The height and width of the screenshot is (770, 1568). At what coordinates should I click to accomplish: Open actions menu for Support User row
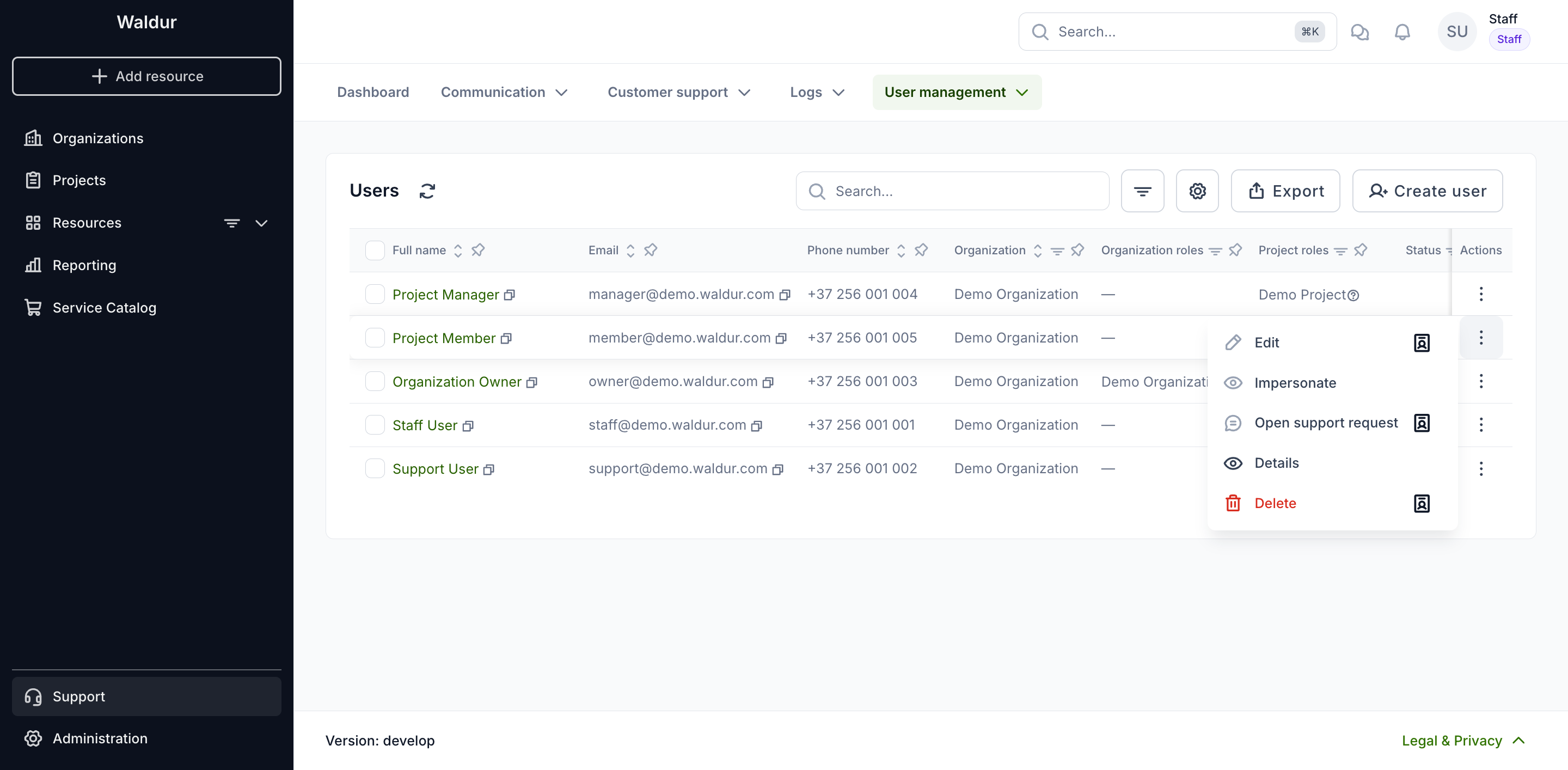[x=1481, y=468]
